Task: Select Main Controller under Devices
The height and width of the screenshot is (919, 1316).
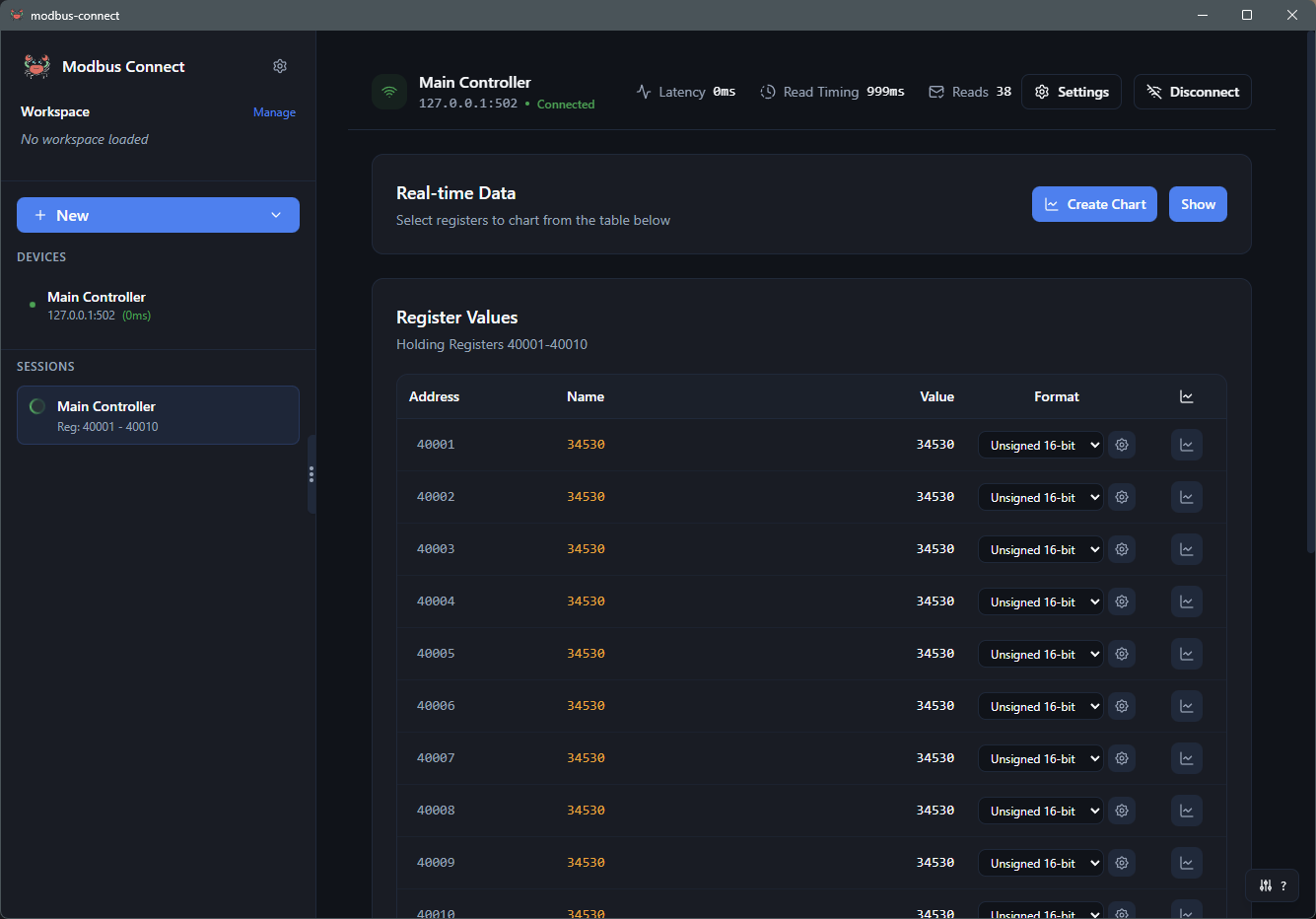Action: [97, 305]
